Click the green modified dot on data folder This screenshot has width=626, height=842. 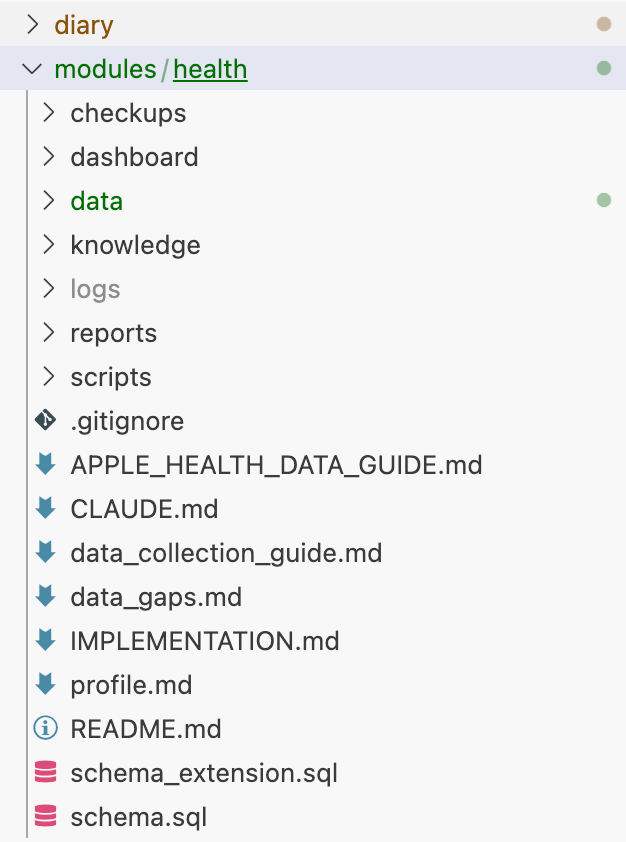(603, 201)
